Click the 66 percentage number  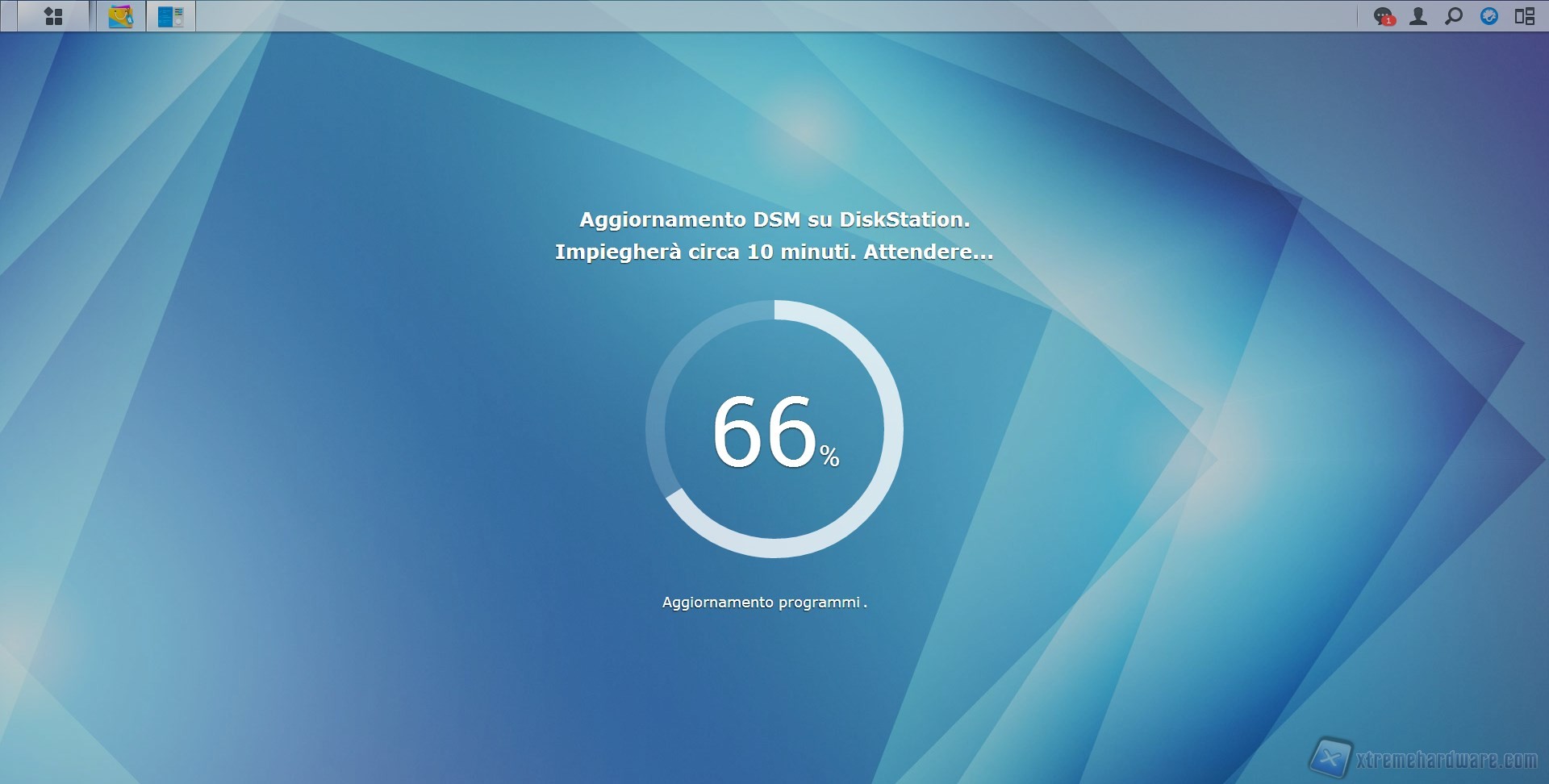coord(764,432)
